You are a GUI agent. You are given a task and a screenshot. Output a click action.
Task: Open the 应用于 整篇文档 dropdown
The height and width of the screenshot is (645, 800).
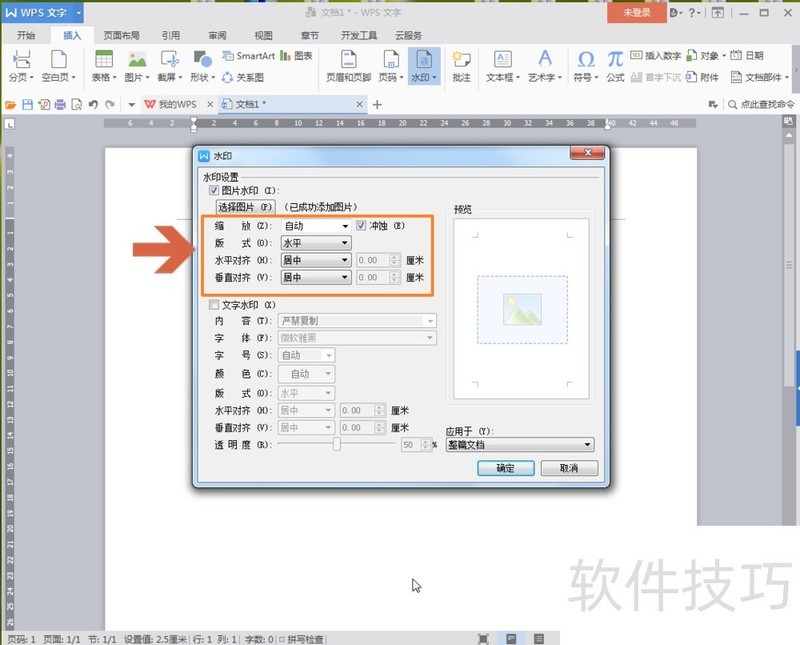(x=520, y=445)
